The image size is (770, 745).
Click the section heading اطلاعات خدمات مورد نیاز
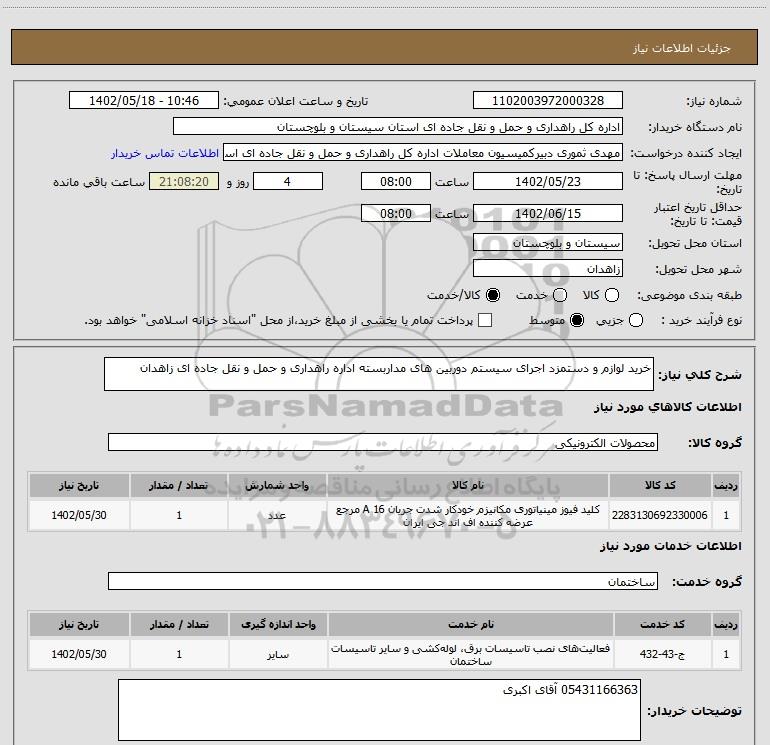click(x=670, y=546)
